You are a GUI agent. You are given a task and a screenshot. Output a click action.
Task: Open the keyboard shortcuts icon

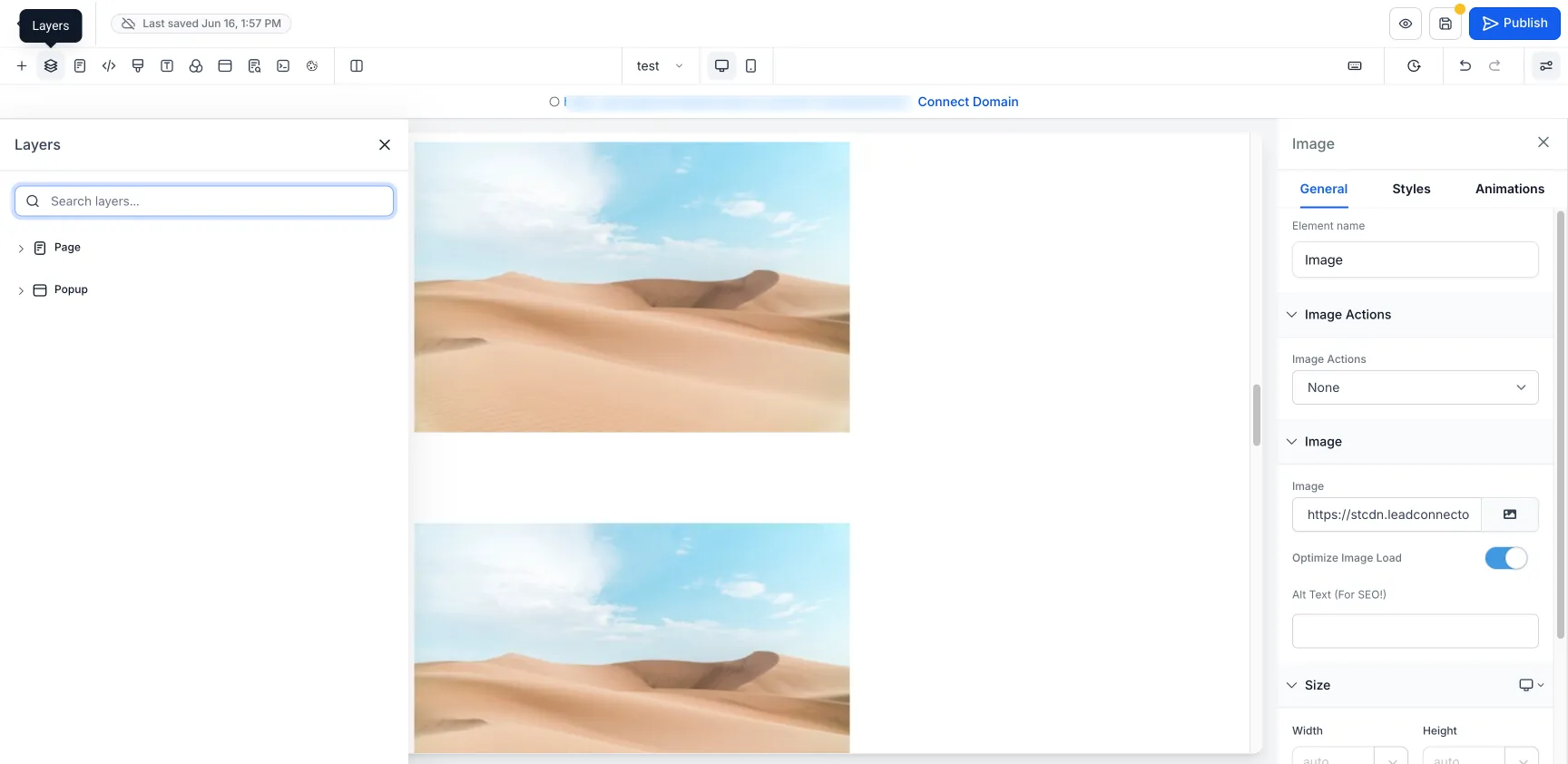click(x=1355, y=66)
